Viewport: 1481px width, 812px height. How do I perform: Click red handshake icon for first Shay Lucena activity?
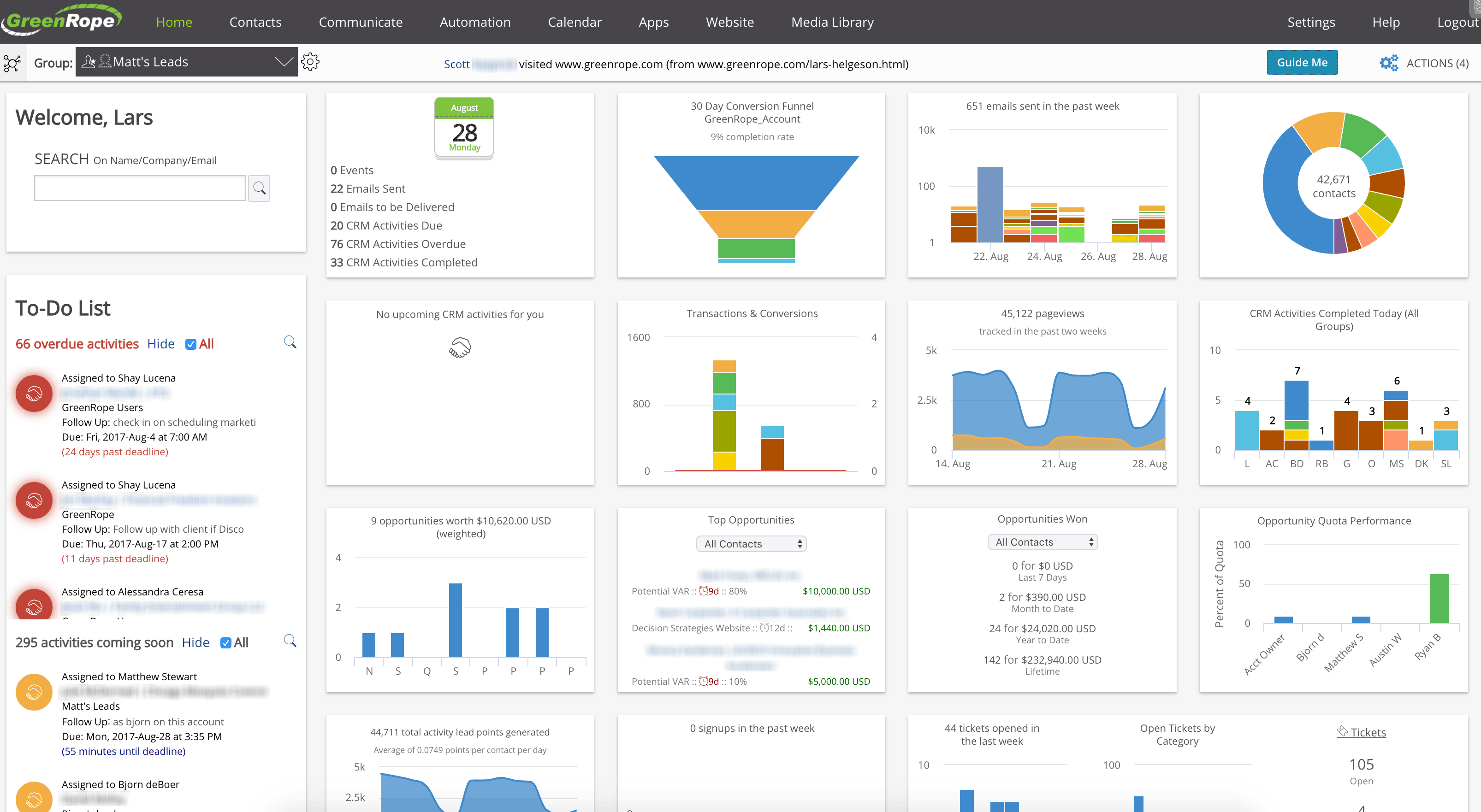[34, 394]
